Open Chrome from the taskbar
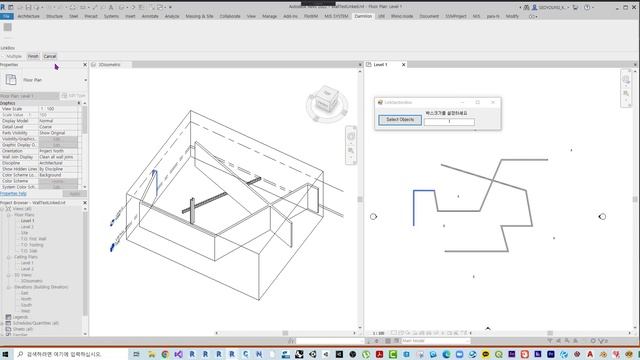The image size is (640, 360). (165, 354)
